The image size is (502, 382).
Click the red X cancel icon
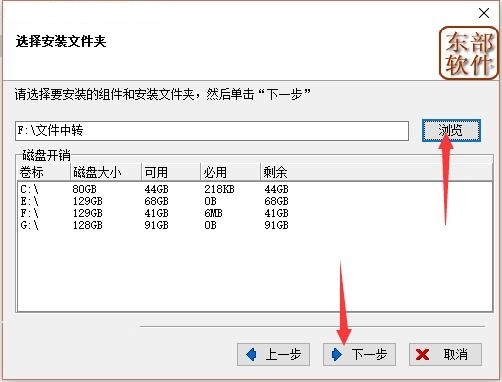click(422, 355)
